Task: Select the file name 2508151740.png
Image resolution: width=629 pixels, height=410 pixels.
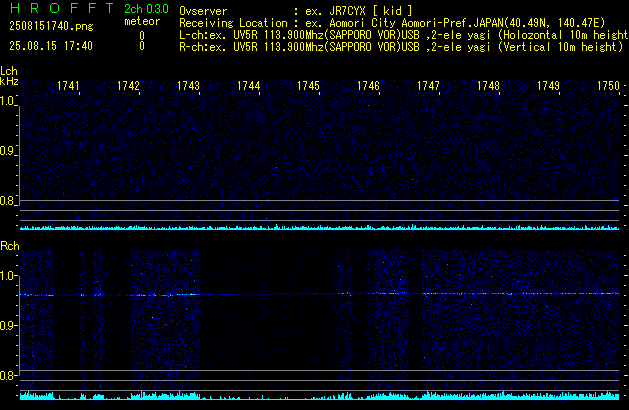Action: (51, 26)
